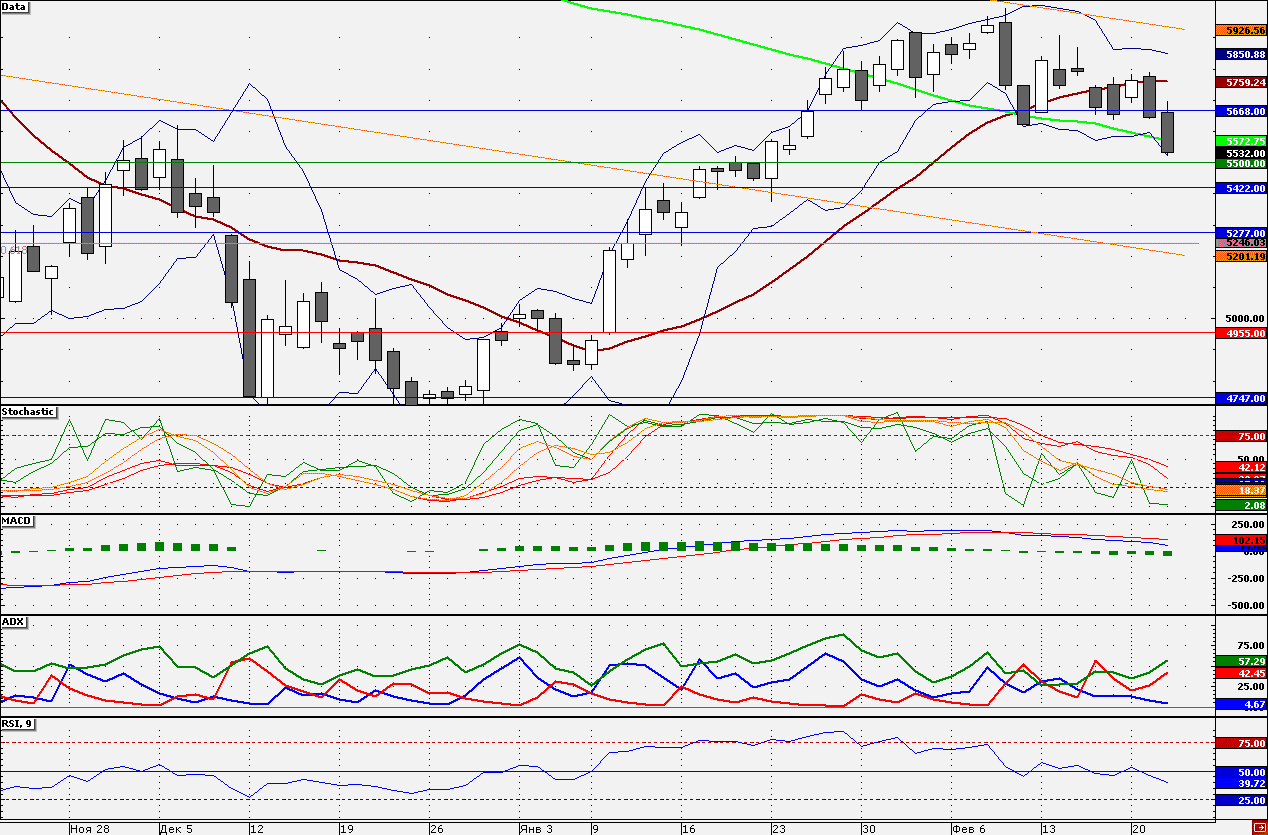Click the 12 date label on time axis
Image resolution: width=1268 pixels, height=835 pixels.
256,829
